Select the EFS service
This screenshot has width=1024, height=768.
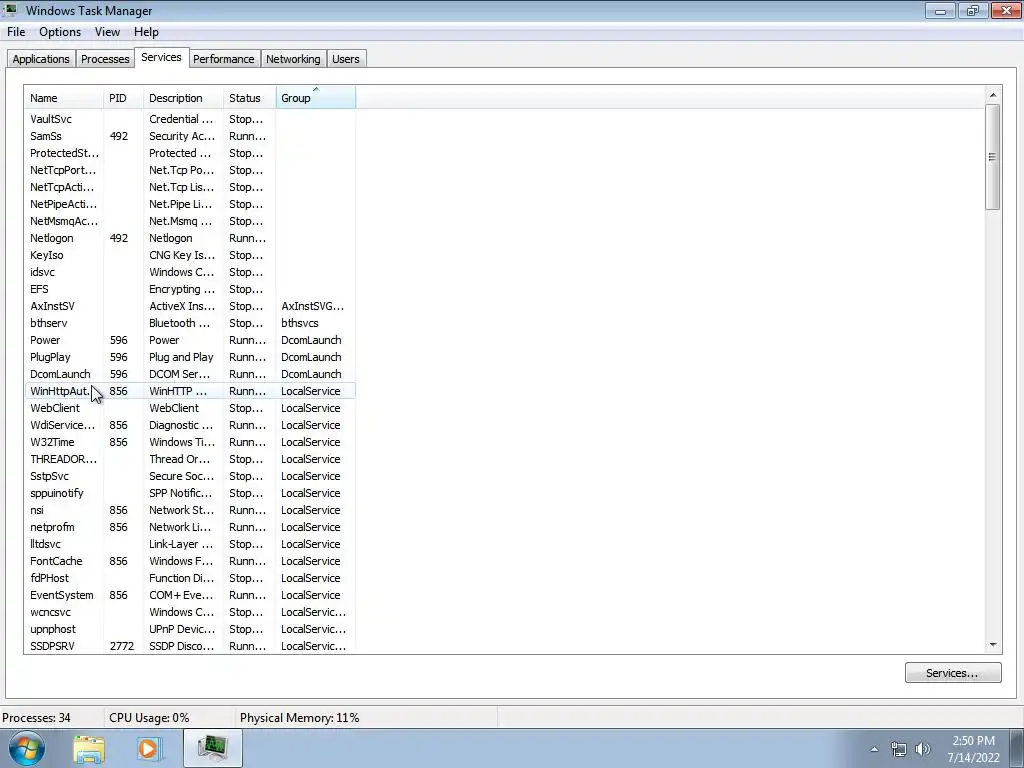coord(39,289)
